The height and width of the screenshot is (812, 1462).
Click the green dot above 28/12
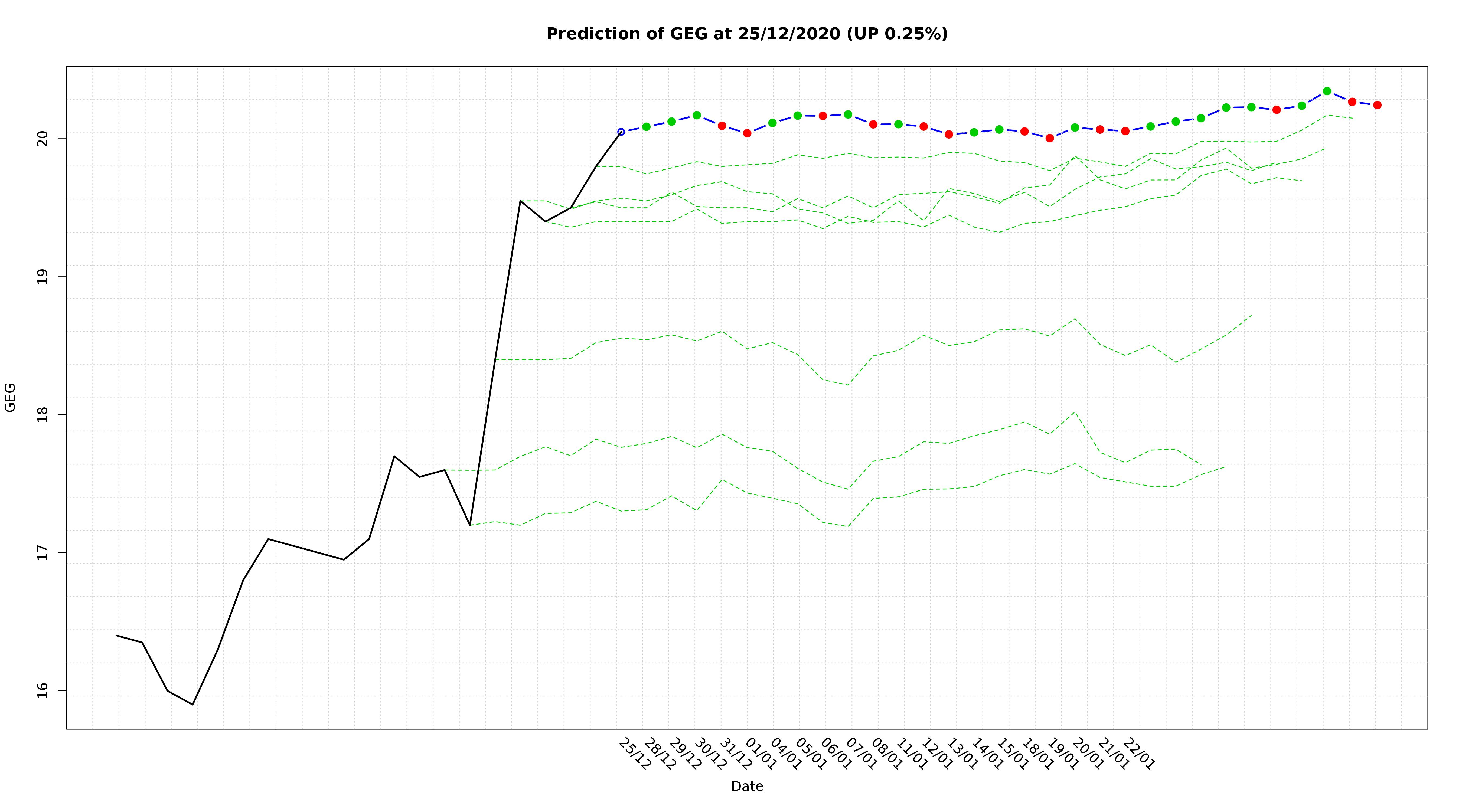click(646, 127)
